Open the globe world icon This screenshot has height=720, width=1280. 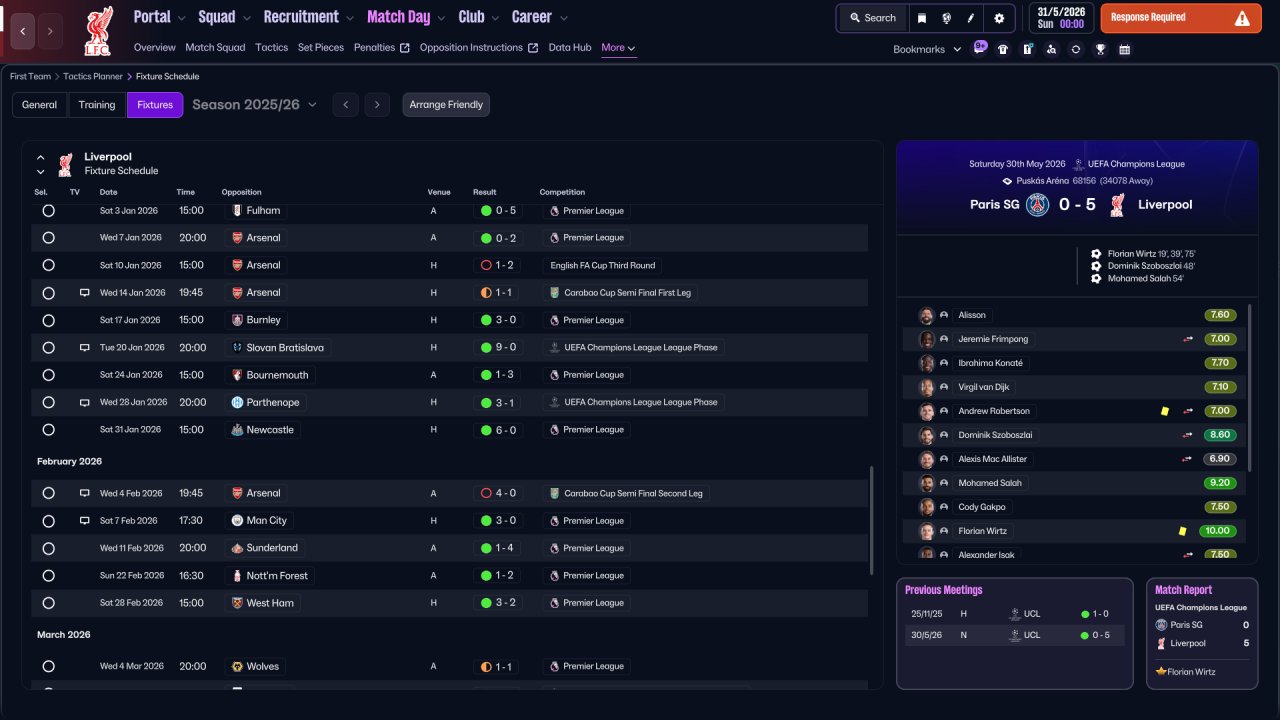[946, 18]
